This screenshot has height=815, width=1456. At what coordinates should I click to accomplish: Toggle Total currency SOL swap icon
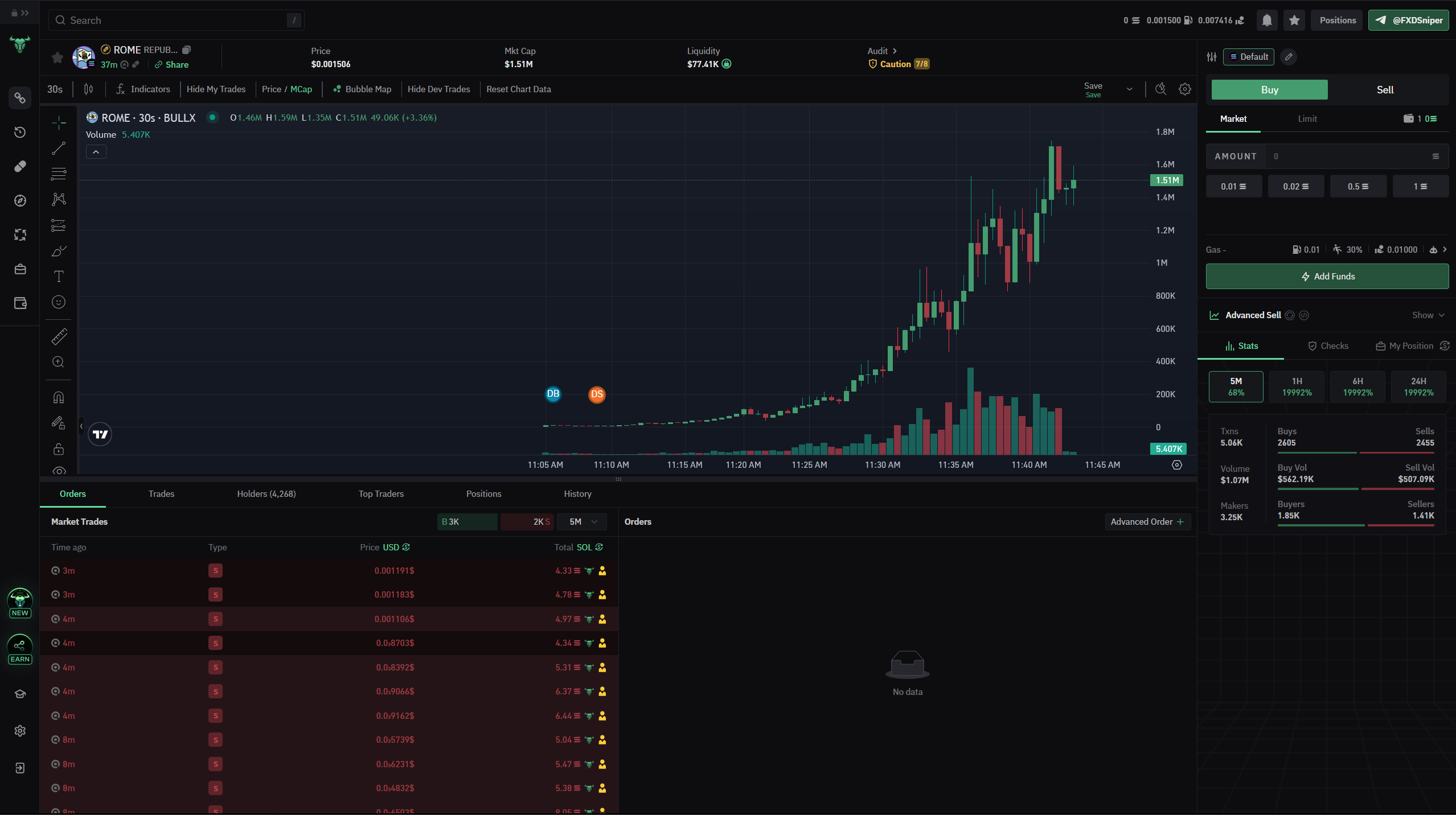[599, 548]
